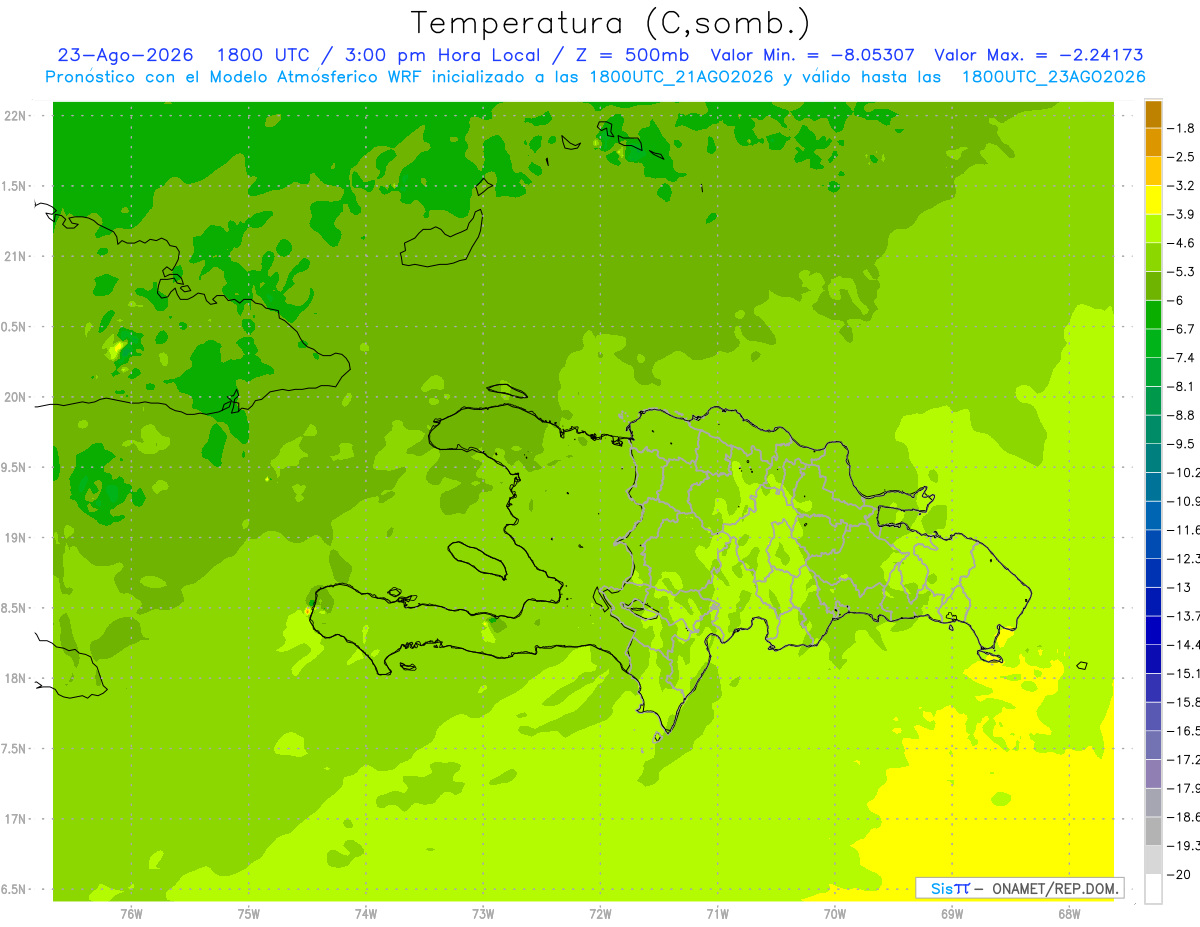The width and height of the screenshot is (1200, 927).
Task: Click the valid-until time '1800UTC_23AGO2026'
Action: (x=1053, y=77)
